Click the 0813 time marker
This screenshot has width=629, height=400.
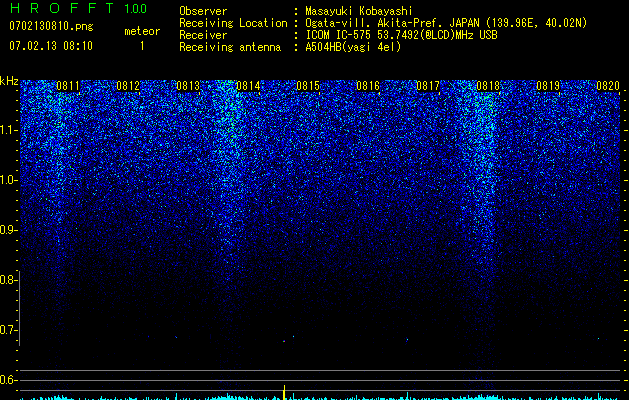[x=188, y=86]
